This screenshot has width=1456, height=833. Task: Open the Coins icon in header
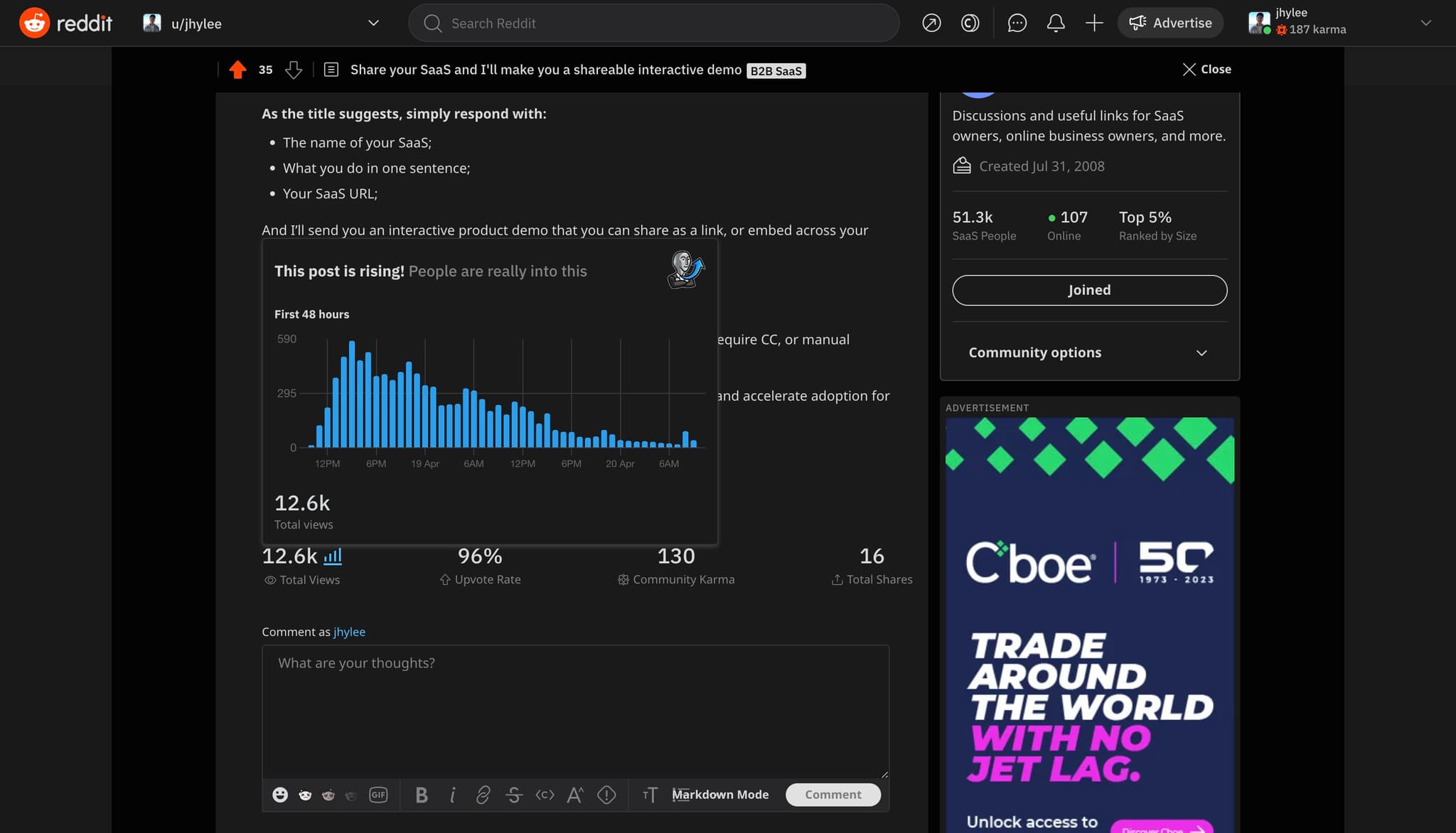[x=970, y=23]
